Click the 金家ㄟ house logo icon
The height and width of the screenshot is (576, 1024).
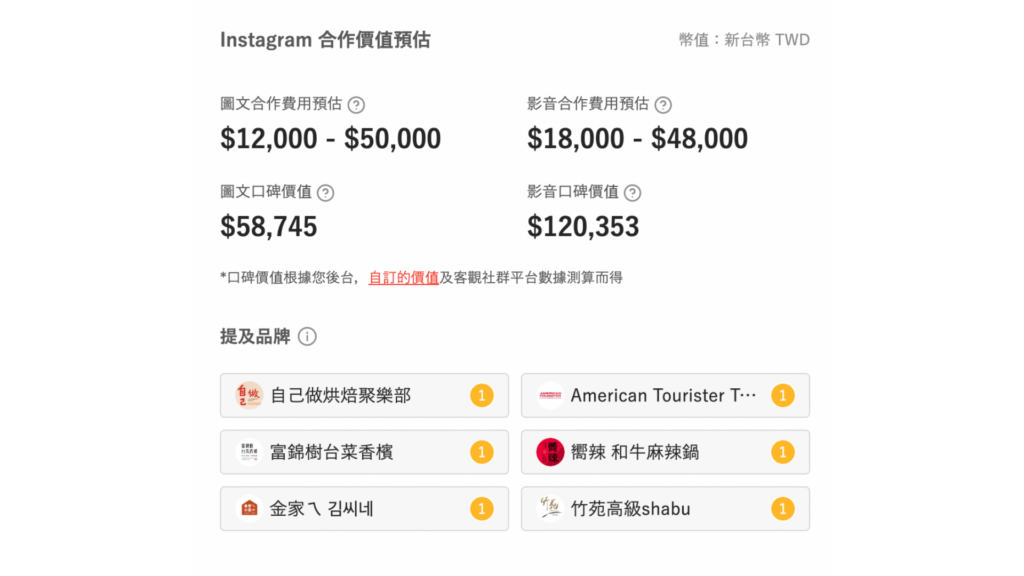click(x=249, y=509)
